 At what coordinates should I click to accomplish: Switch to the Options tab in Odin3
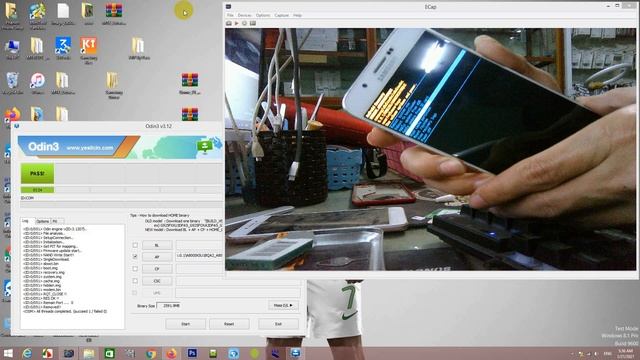(42, 221)
